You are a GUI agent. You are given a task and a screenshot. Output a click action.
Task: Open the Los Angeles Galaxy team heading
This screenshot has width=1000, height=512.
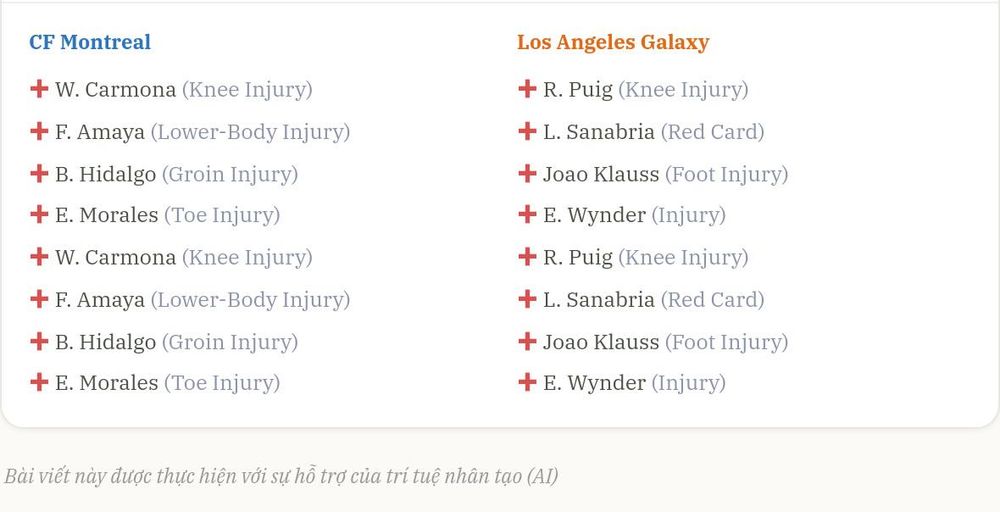[x=613, y=43]
